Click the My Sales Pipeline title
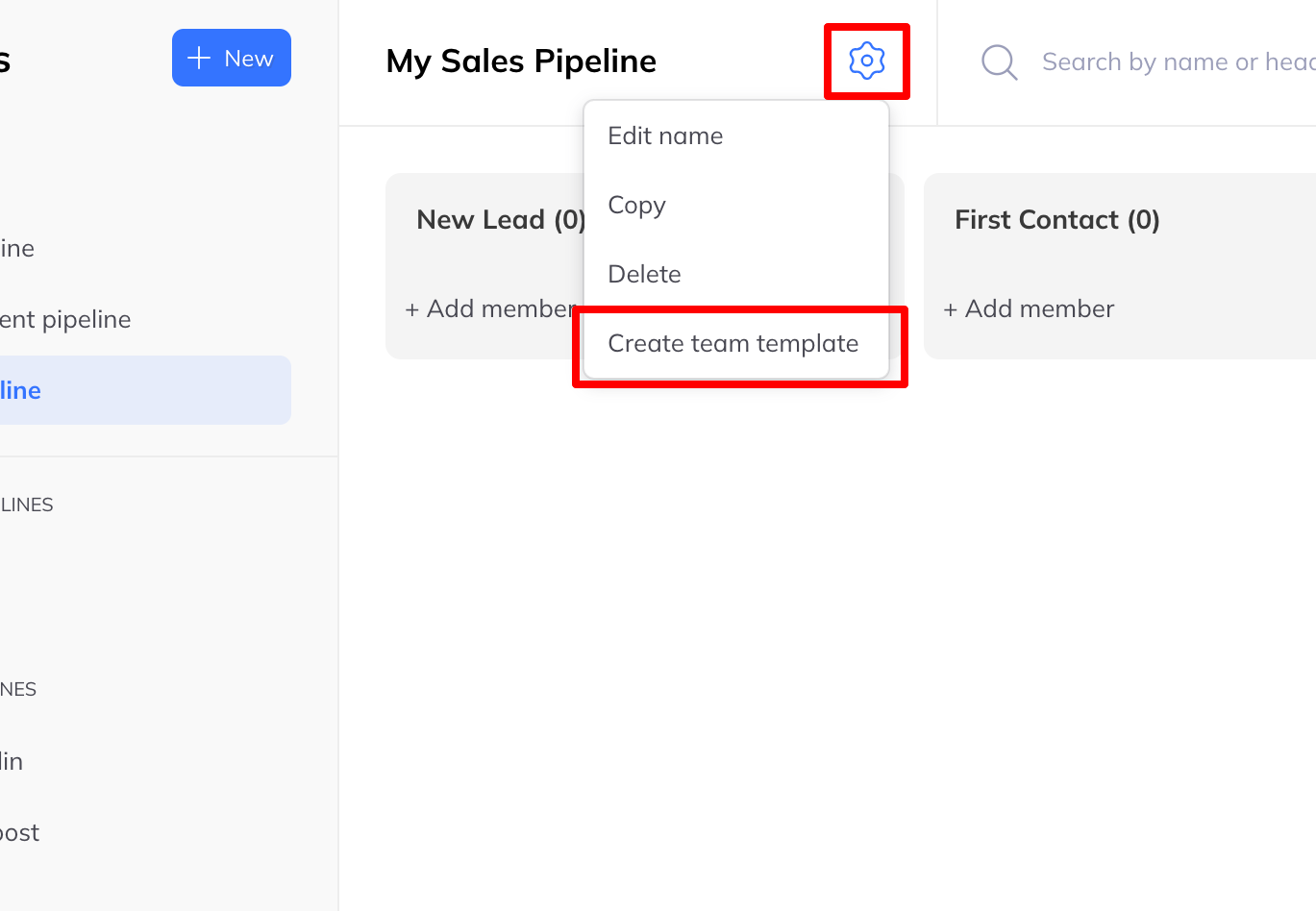 click(x=521, y=61)
